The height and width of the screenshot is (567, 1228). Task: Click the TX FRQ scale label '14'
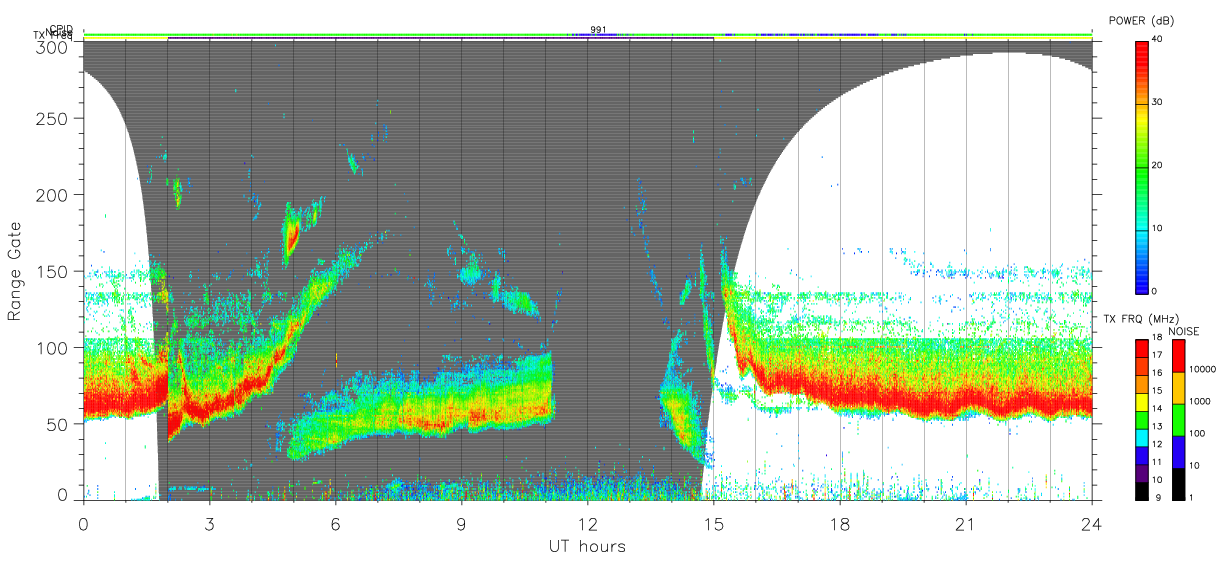tap(1157, 409)
